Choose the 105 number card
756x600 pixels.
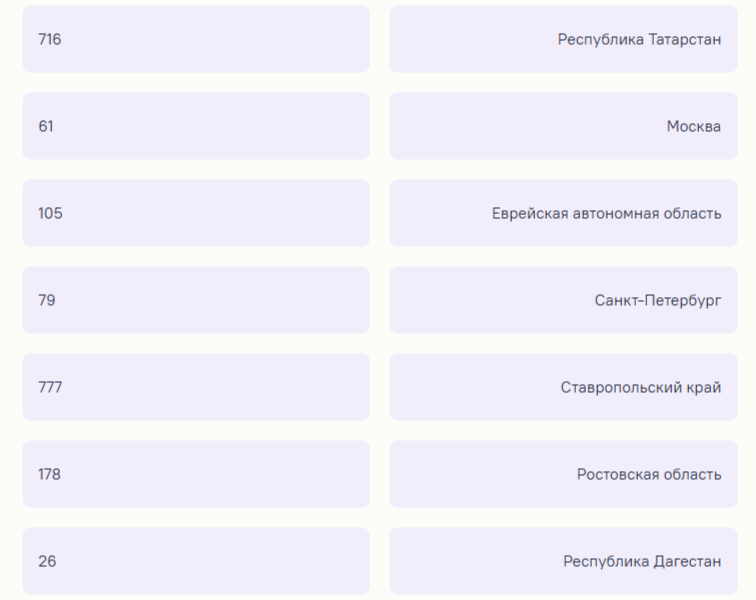coord(196,213)
